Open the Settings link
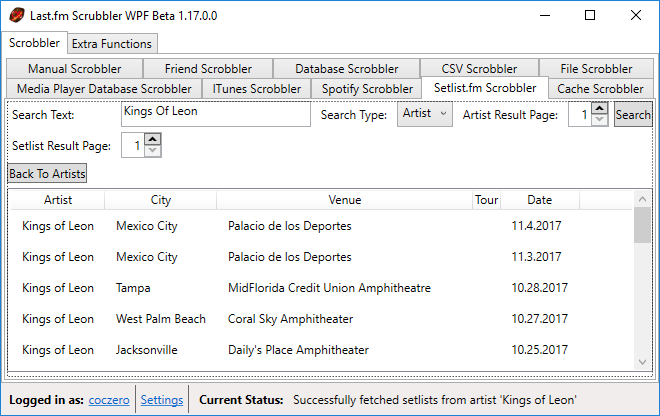The width and height of the screenshot is (660, 416). [162, 400]
